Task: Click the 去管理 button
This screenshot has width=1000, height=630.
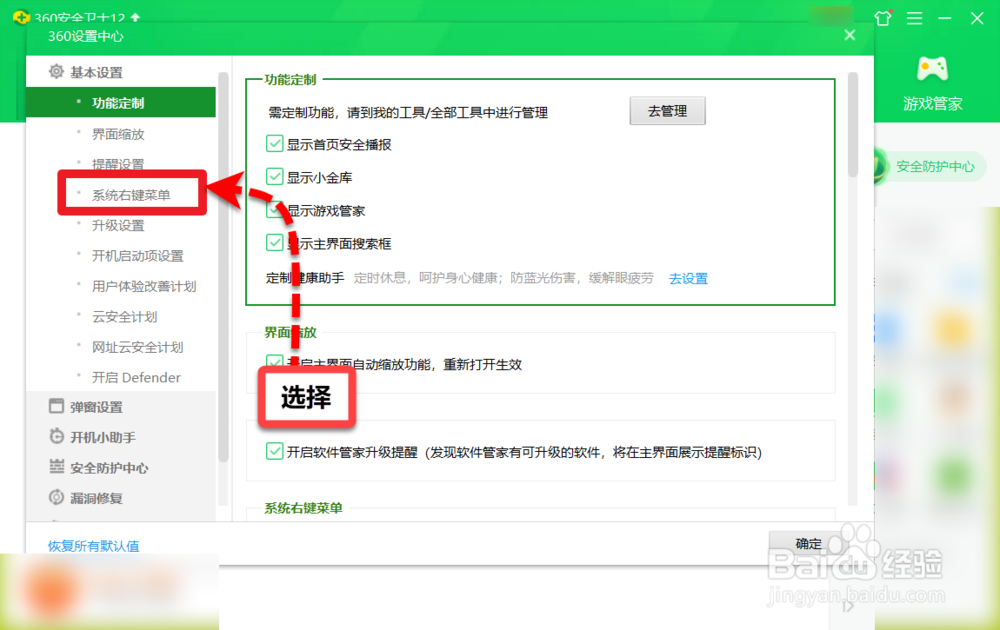Action: point(667,111)
